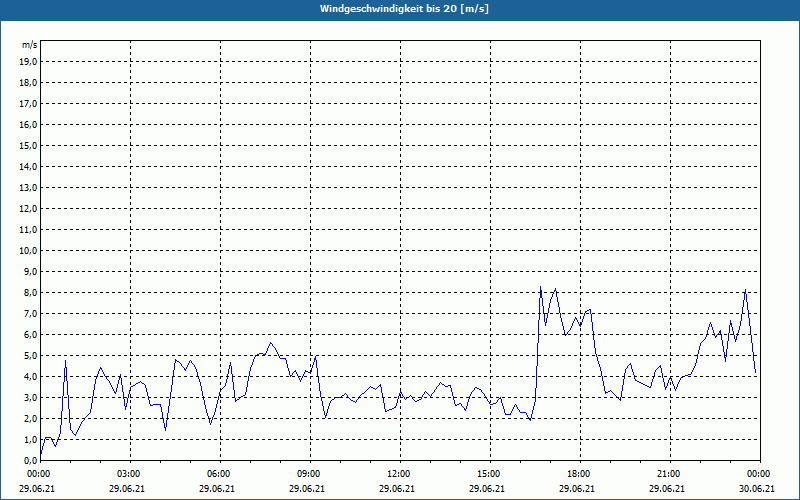Viewport: 800px width, 500px height.
Task: Click the 6,0 y-axis label
Action: [x=31, y=335]
